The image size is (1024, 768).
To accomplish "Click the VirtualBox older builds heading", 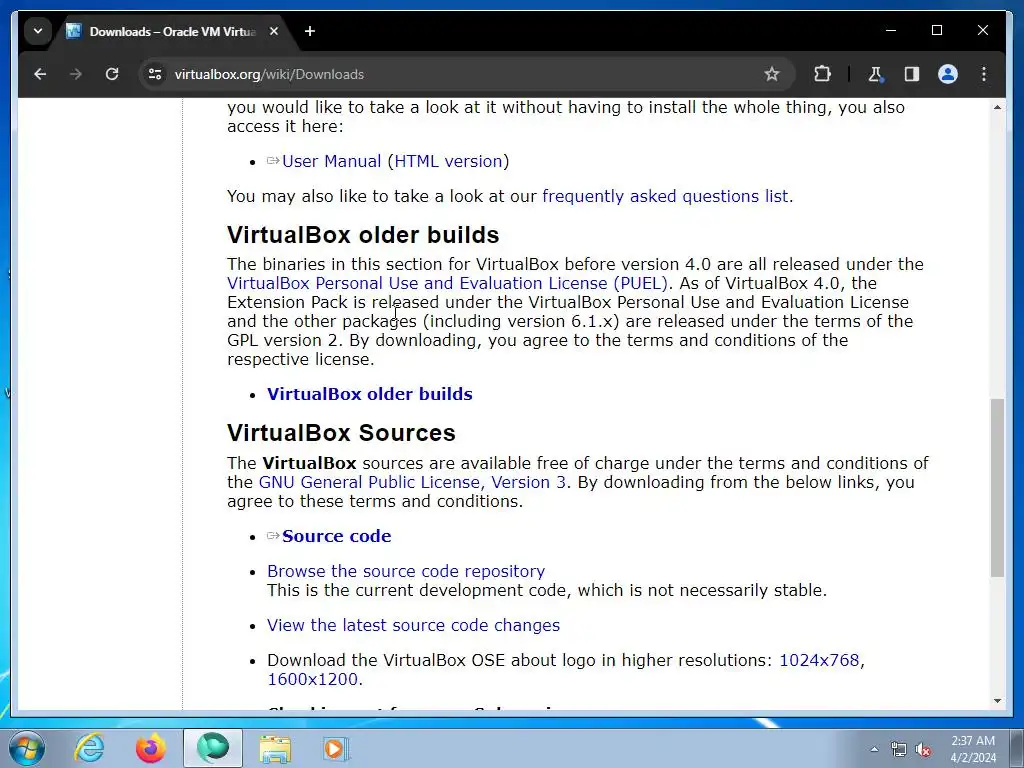I will (363, 235).
